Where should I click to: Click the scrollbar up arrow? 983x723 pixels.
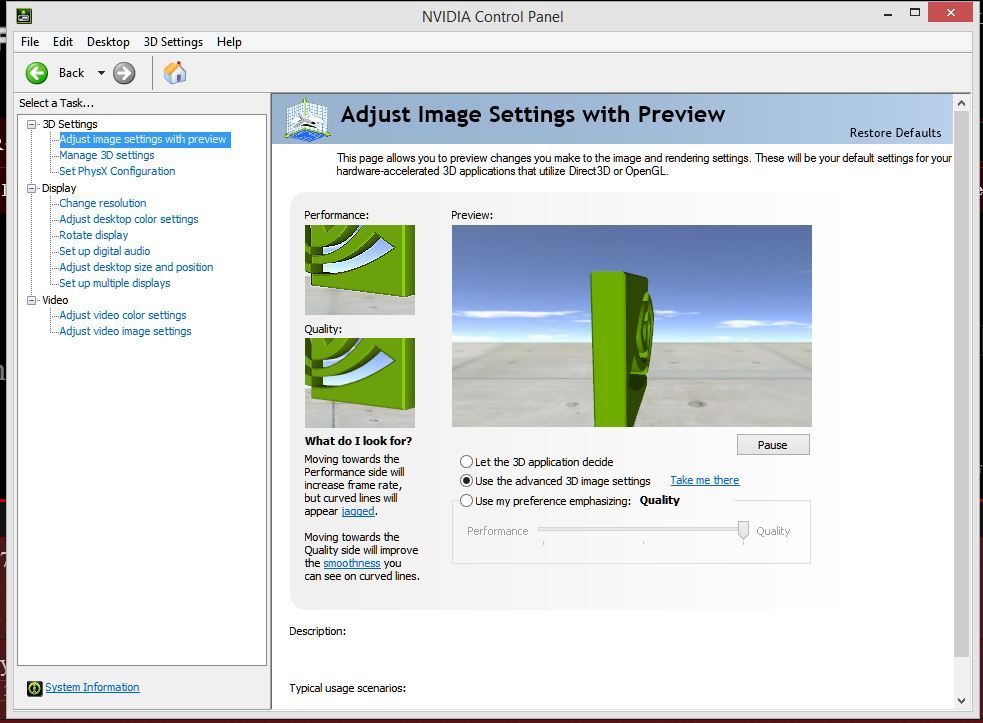[x=962, y=103]
